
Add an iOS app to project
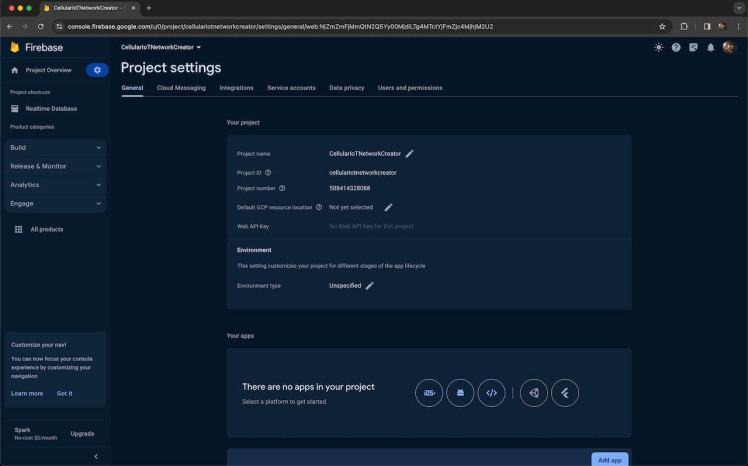(x=429, y=393)
